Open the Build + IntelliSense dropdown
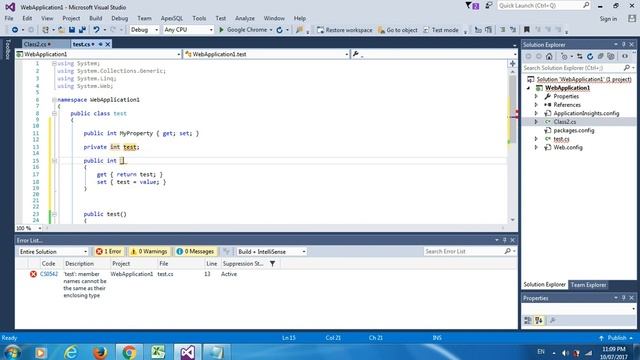This screenshot has height=360, width=640. [x=271, y=251]
